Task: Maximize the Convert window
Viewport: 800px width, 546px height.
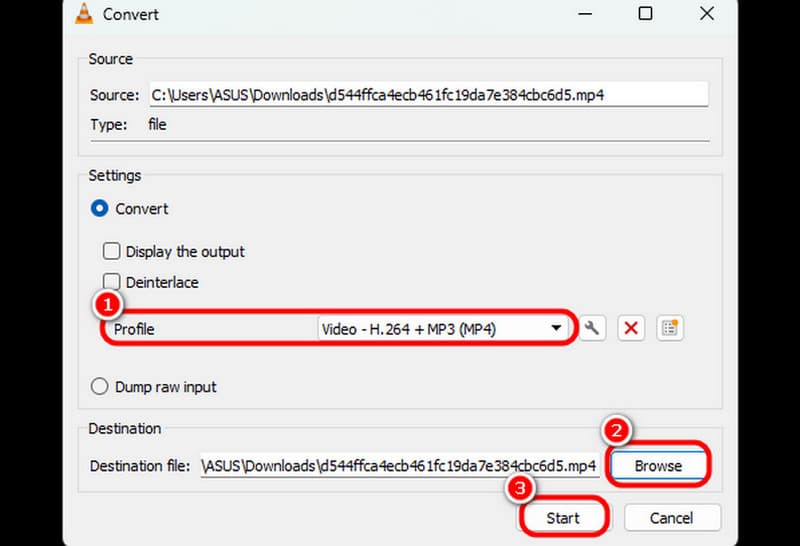Action: click(645, 14)
